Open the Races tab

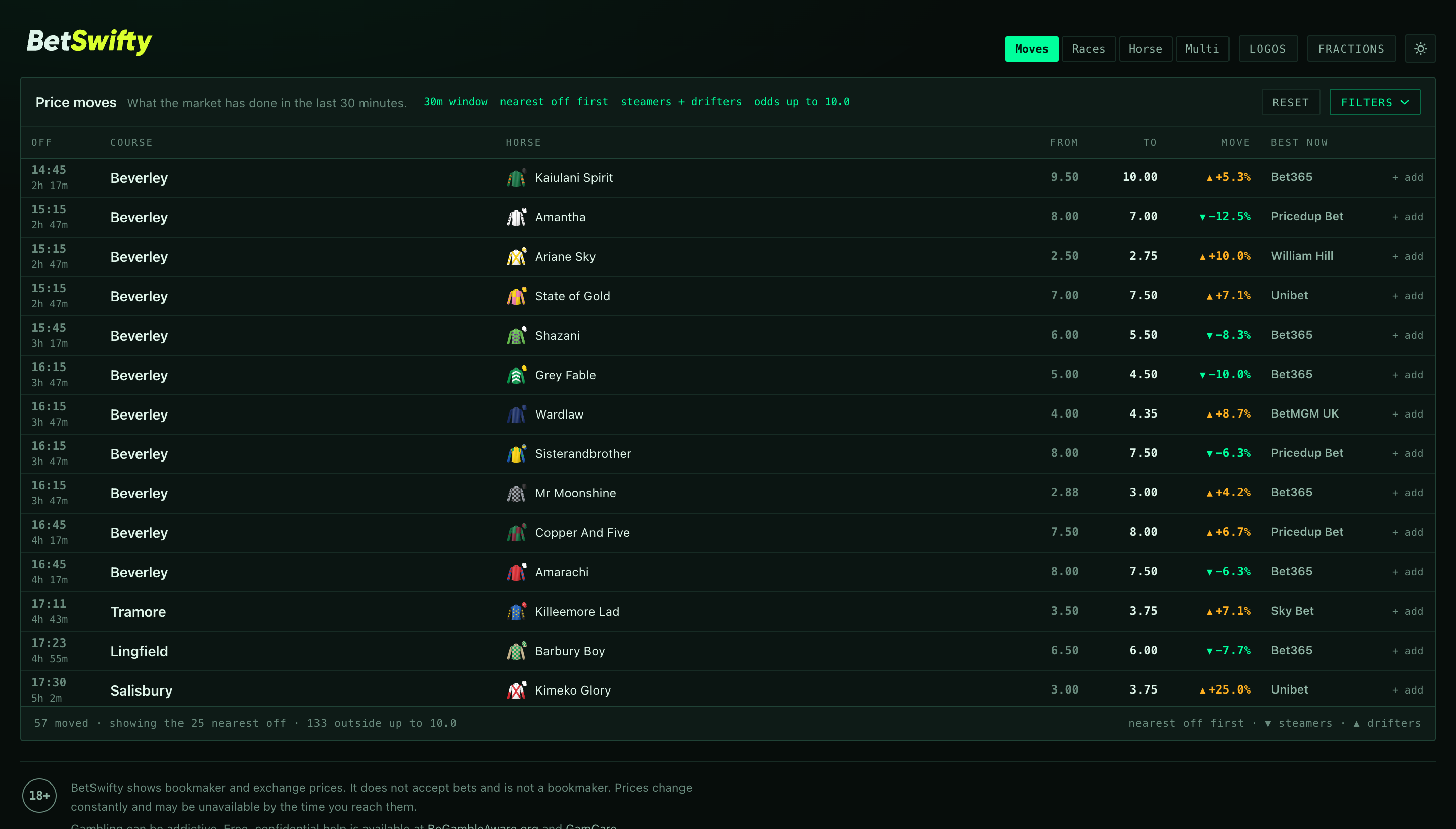click(x=1088, y=49)
